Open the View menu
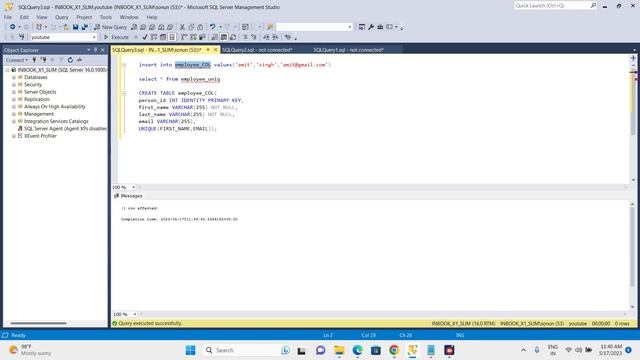Screen dimensions: 640x360 tap(42, 17)
